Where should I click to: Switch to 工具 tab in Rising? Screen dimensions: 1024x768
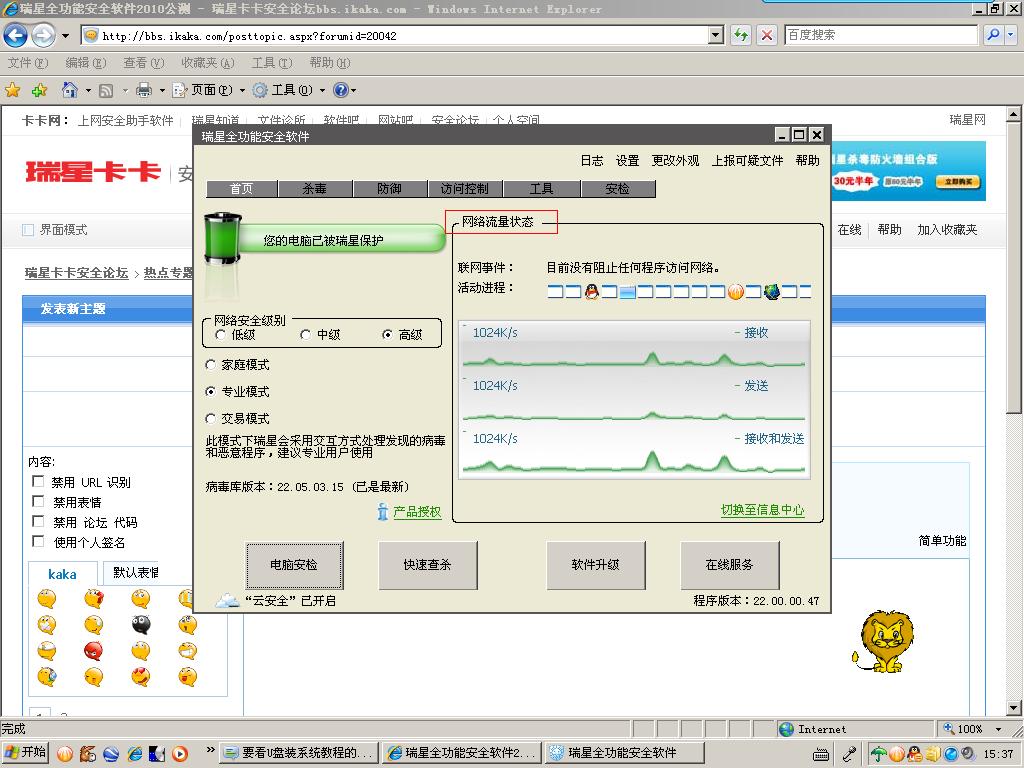[x=541, y=189]
